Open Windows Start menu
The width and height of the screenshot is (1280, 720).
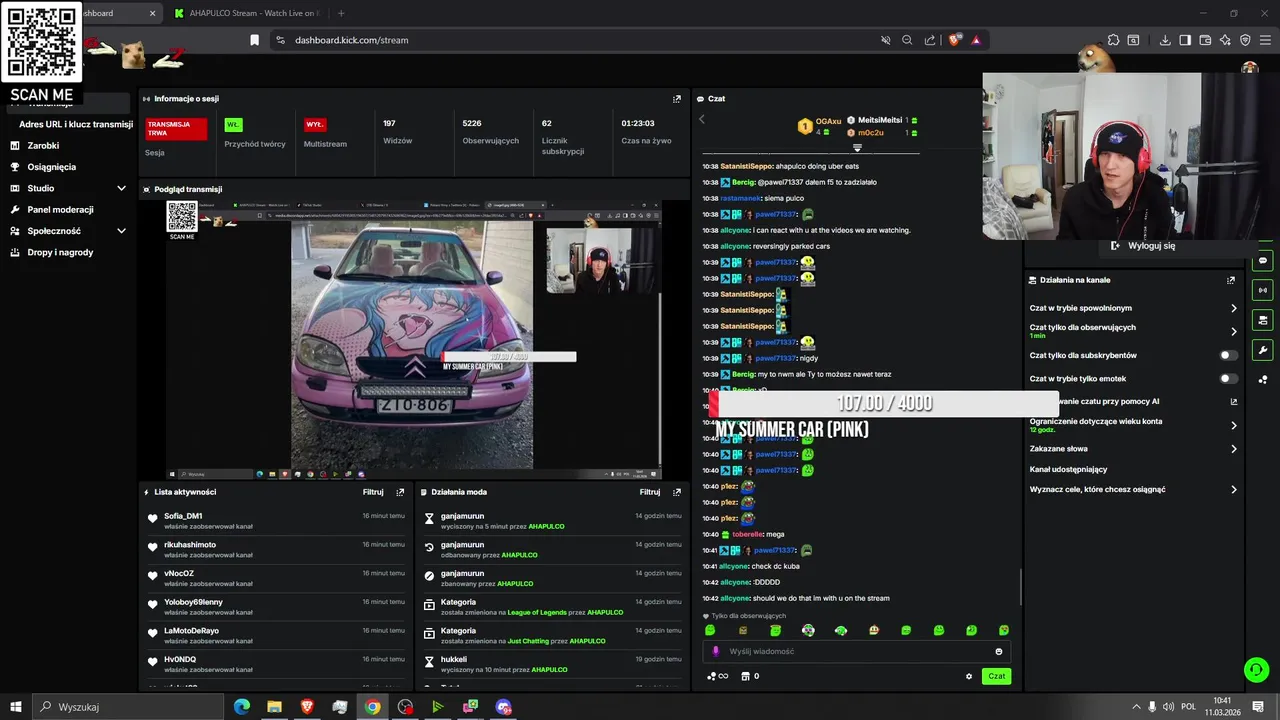pos(16,707)
